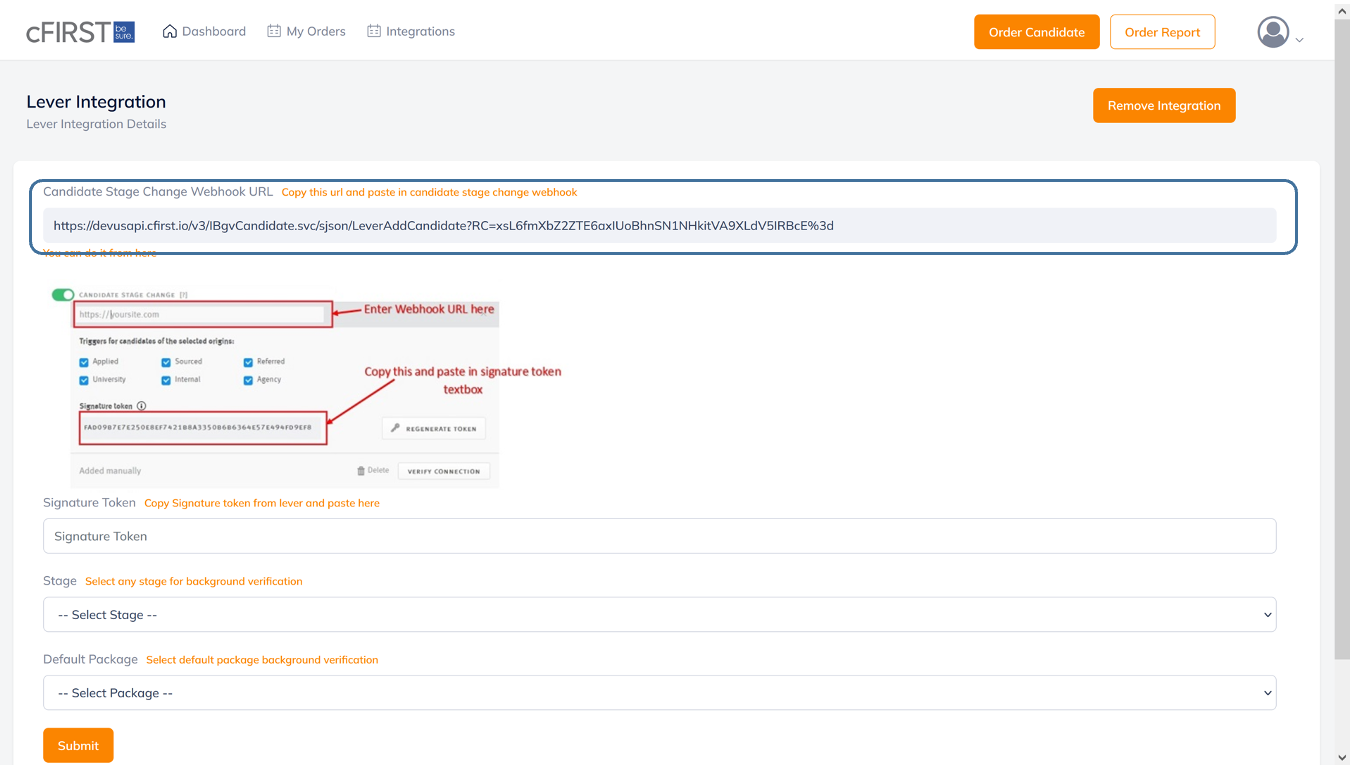The width and height of the screenshot is (1356, 772).
Task: Click the Remove Integration button
Action: pos(1164,106)
